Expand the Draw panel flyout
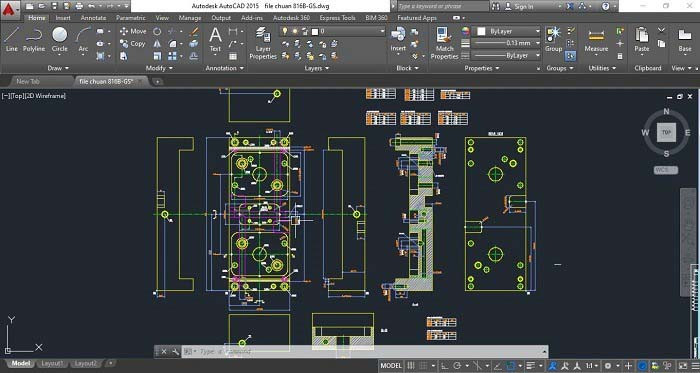The height and width of the screenshot is (373, 700). [x=58, y=68]
